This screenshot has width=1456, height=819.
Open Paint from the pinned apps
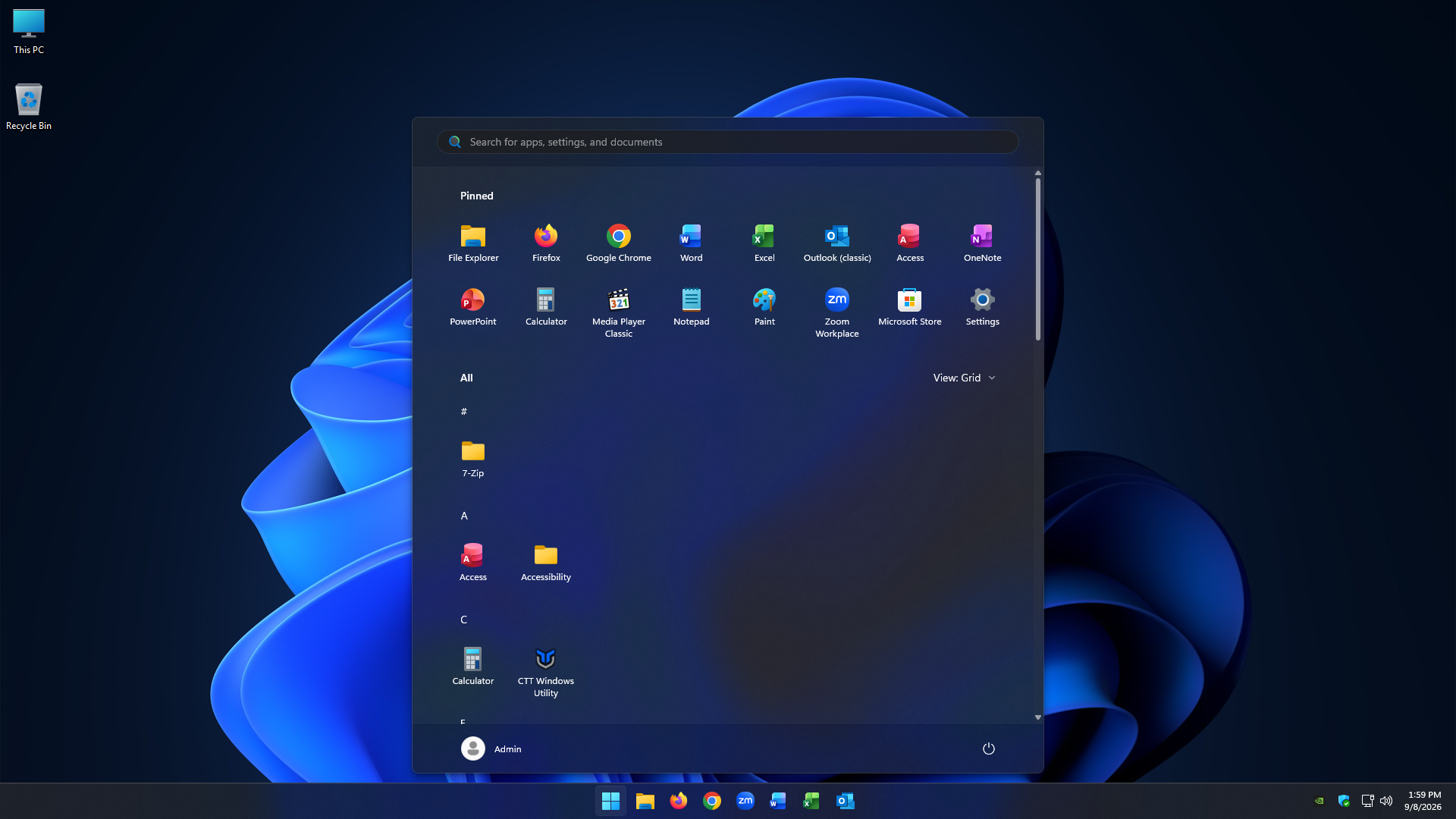click(764, 307)
